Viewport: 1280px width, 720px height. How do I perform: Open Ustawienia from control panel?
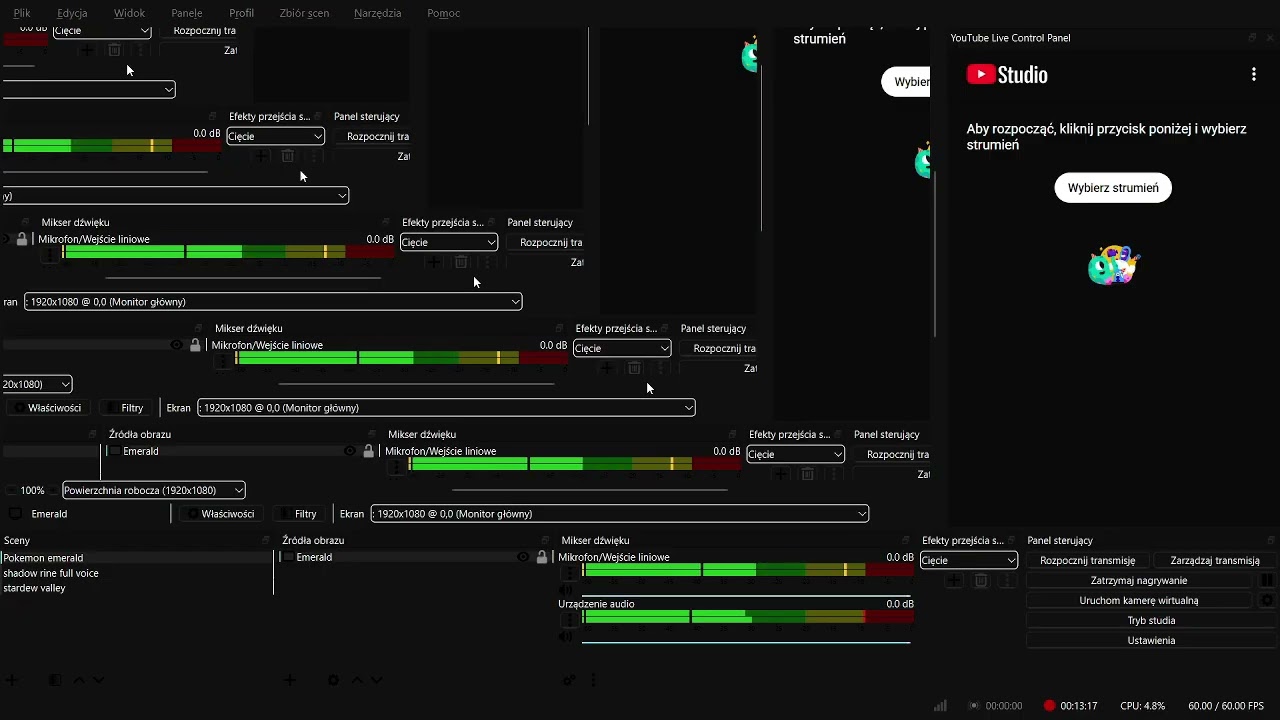pos(1151,640)
